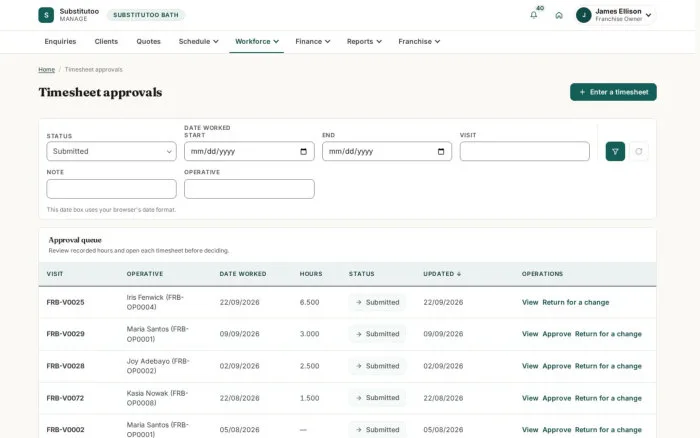Click the Enter a timesheet button
Image resolution: width=700 pixels, height=438 pixels.
[613, 92]
